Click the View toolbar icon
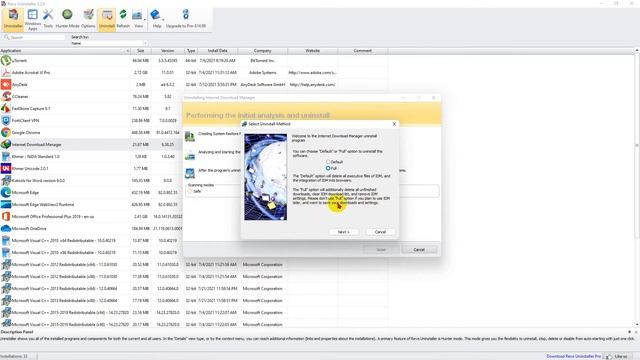Screen dimensions: 640x360 pos(137,19)
